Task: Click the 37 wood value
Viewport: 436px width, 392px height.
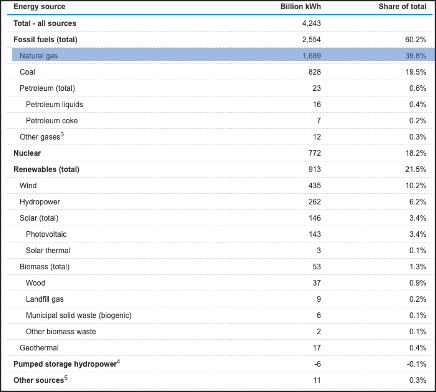Action: pyautogui.click(x=317, y=283)
